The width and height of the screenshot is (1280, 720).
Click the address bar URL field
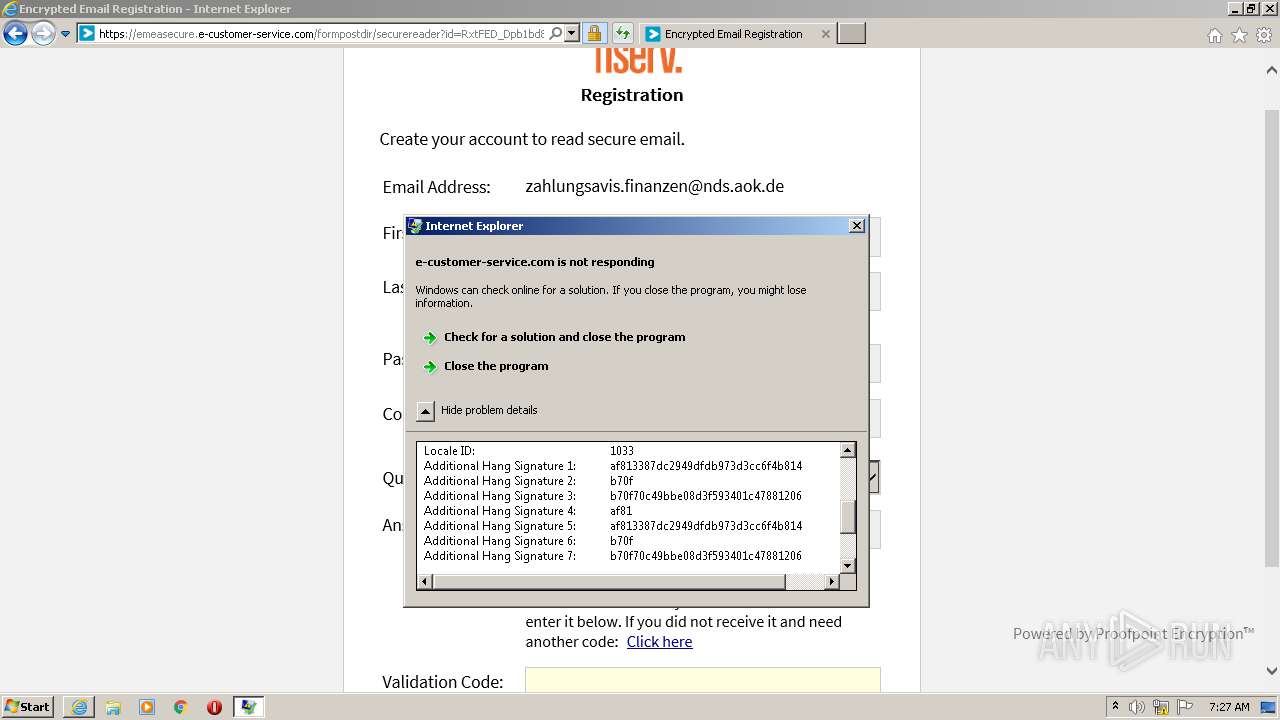tap(320, 33)
